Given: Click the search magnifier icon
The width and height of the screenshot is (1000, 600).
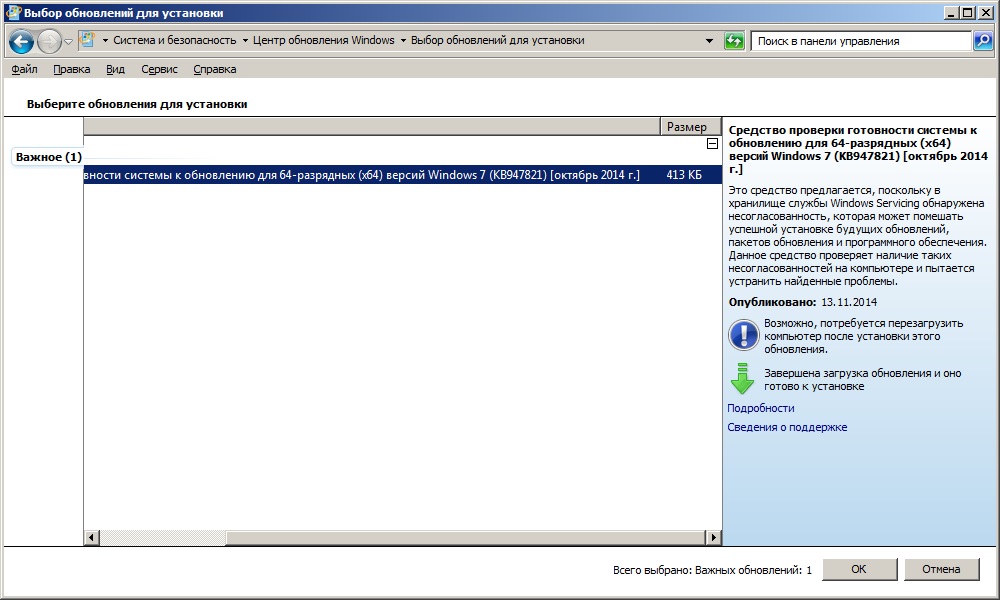Looking at the screenshot, I should pyautogui.click(x=983, y=41).
